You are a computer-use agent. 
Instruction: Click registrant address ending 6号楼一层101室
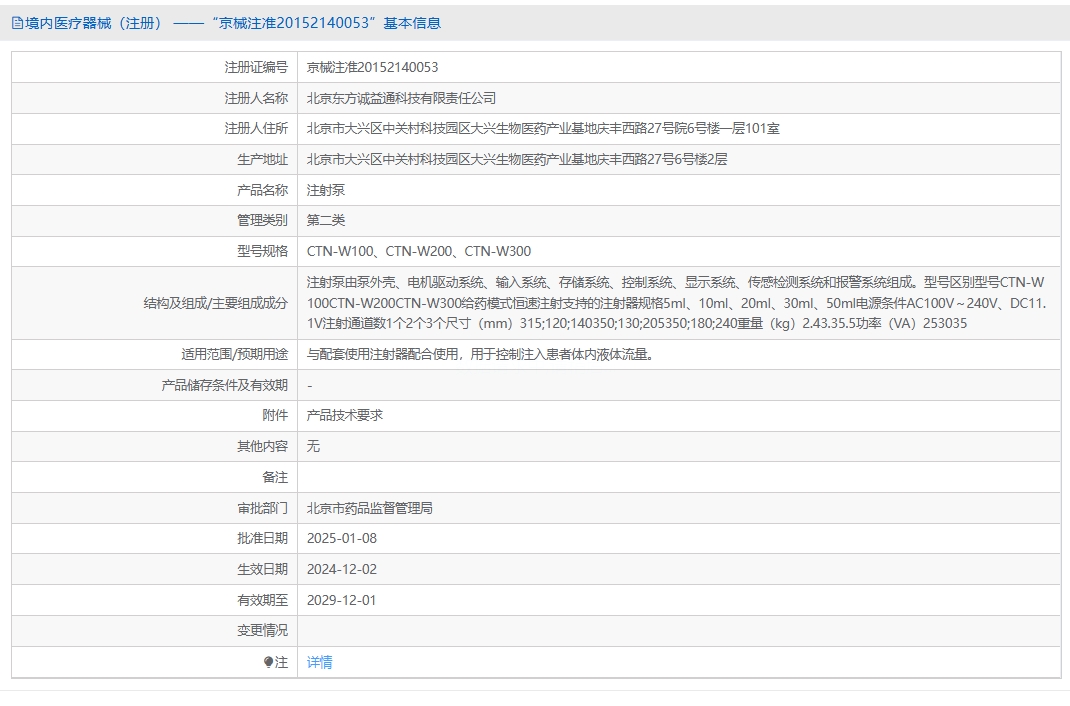coord(543,129)
